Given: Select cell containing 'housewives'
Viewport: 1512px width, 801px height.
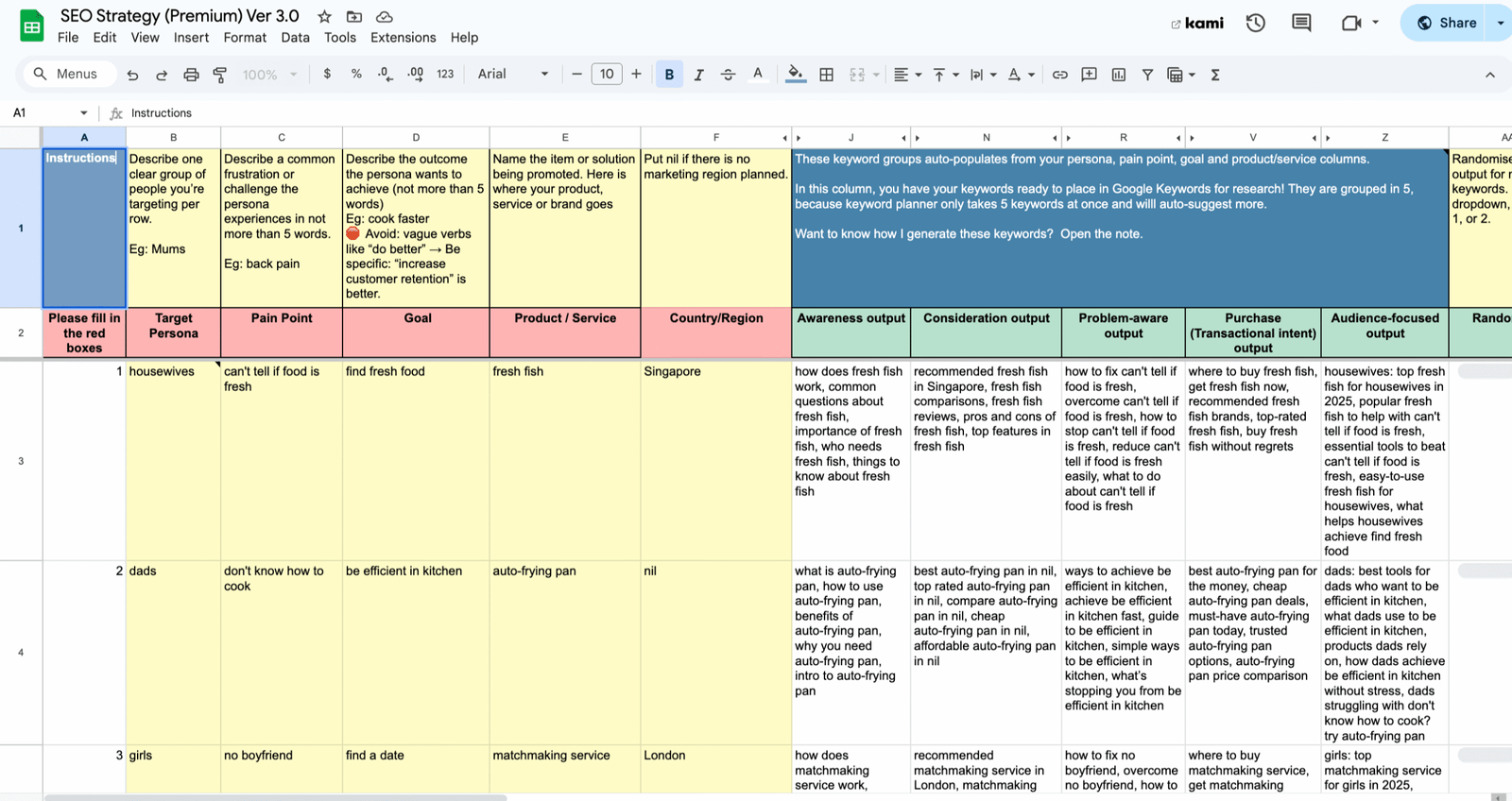Looking at the screenshot, I should [173, 461].
